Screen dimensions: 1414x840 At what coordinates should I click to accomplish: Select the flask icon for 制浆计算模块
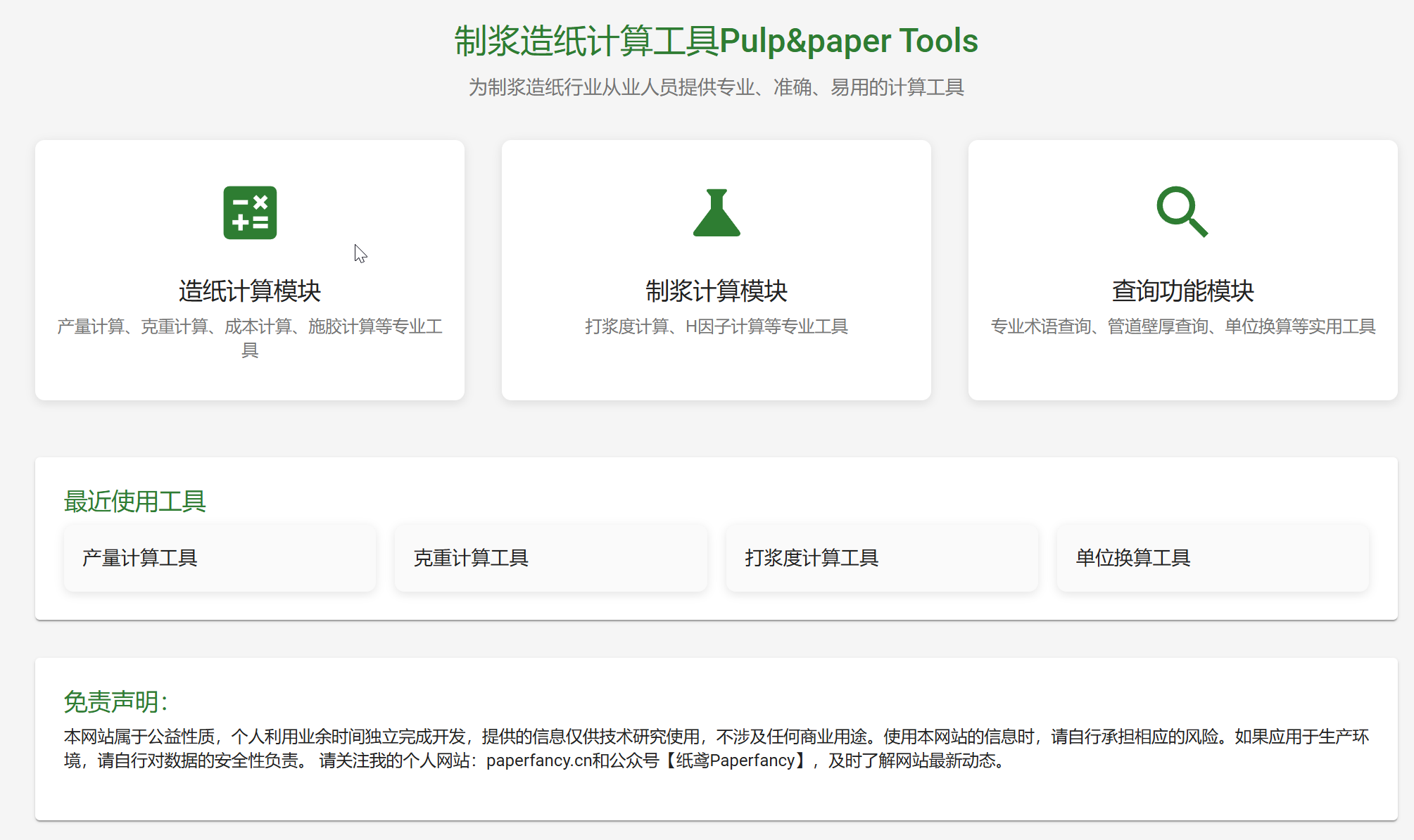click(x=716, y=213)
